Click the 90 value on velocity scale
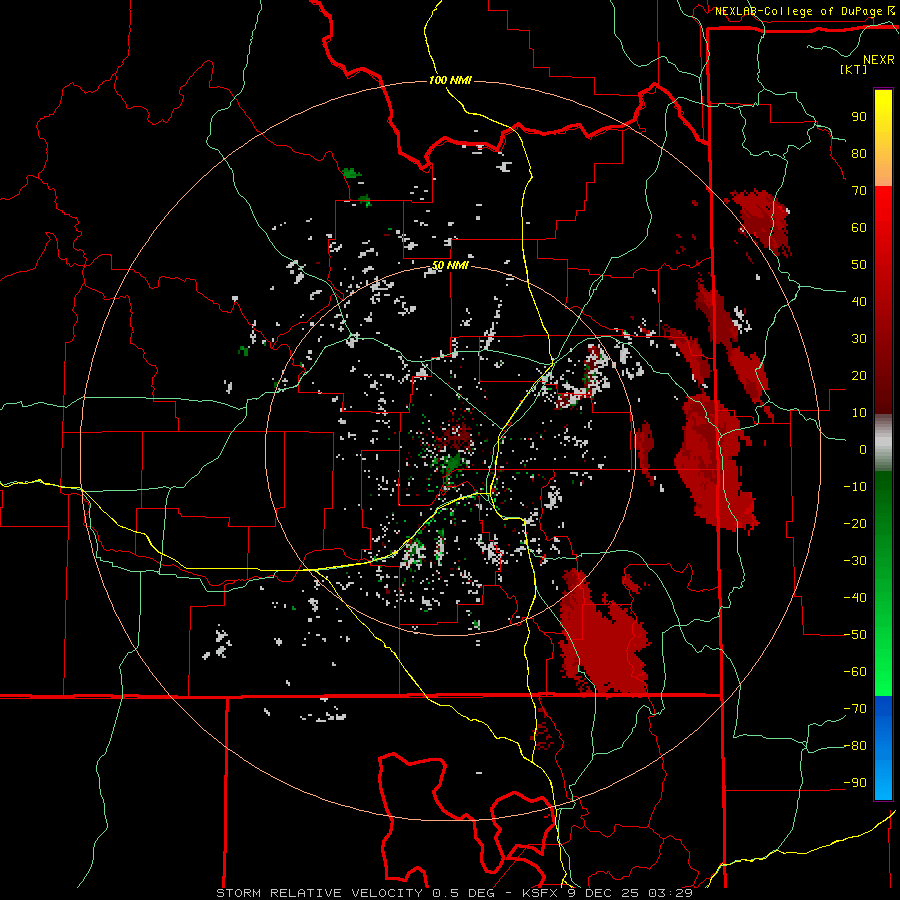 (x=859, y=117)
